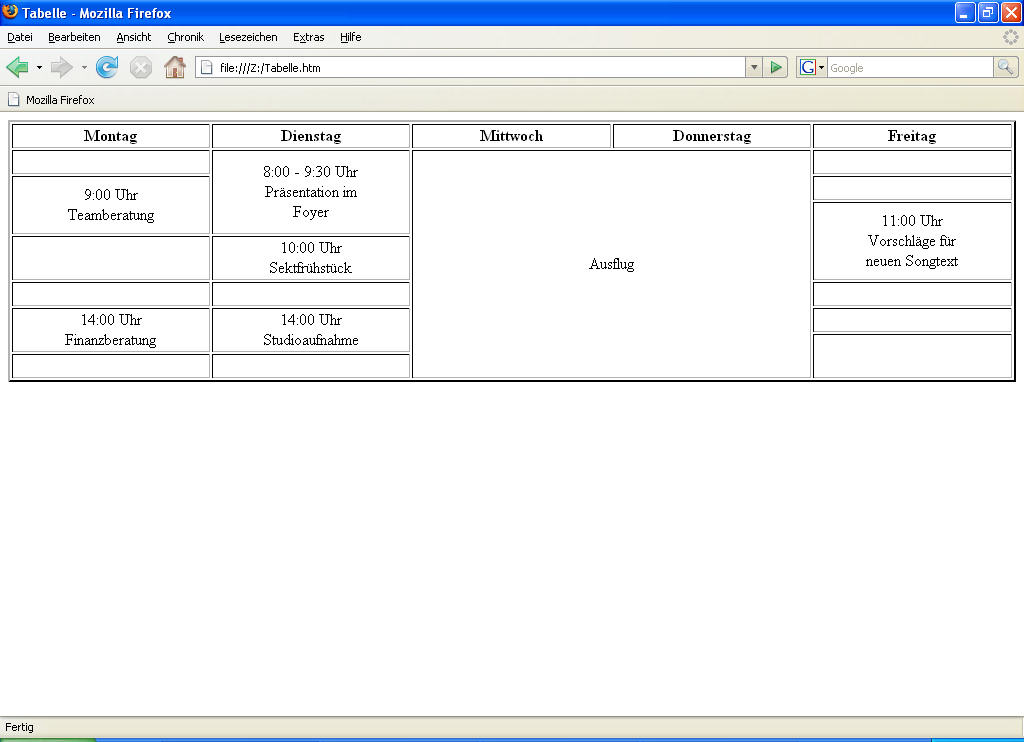The image size is (1024, 742).
Task: Open the Datei menu
Action: 20,37
